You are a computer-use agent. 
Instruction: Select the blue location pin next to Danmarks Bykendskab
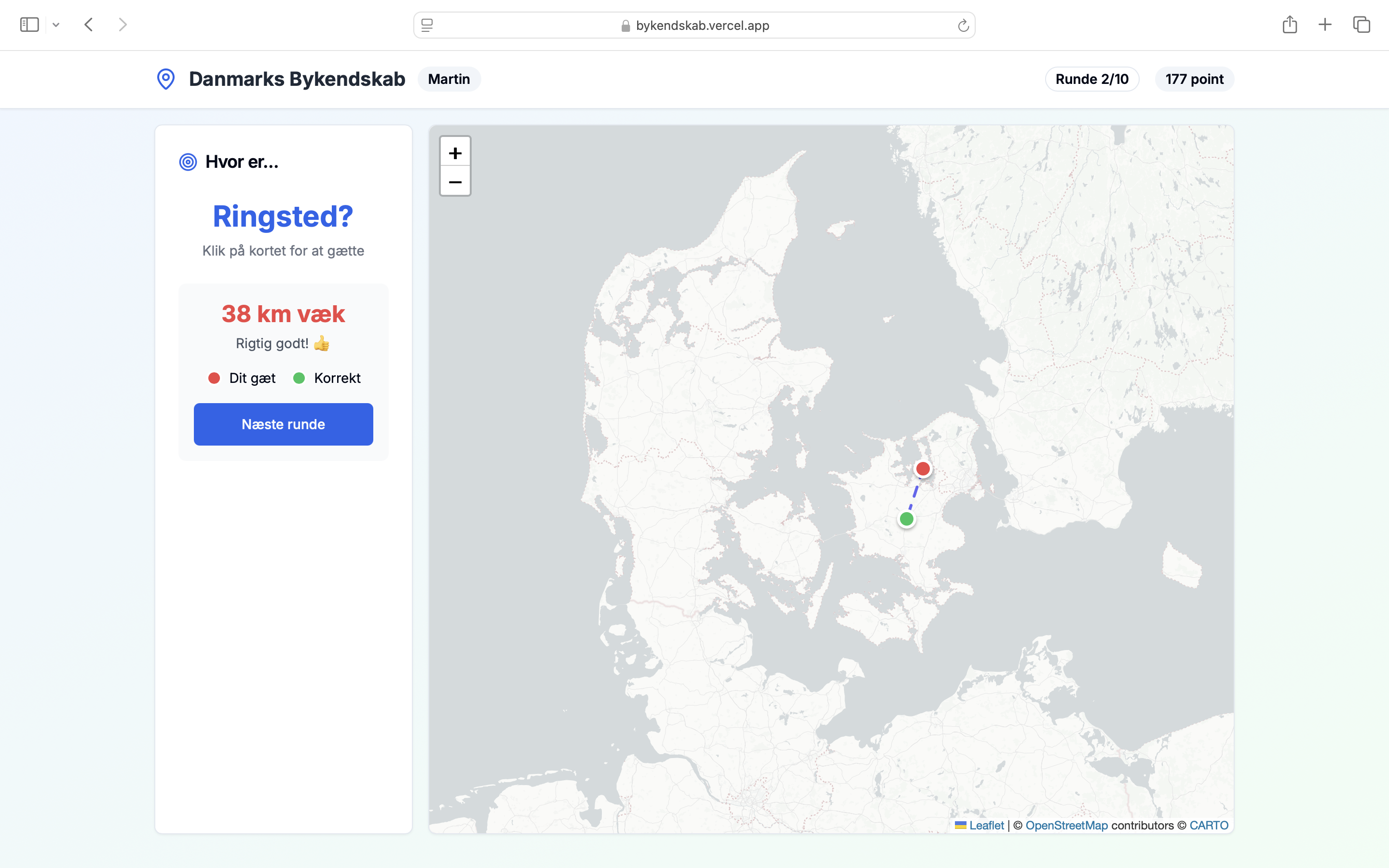(166, 79)
